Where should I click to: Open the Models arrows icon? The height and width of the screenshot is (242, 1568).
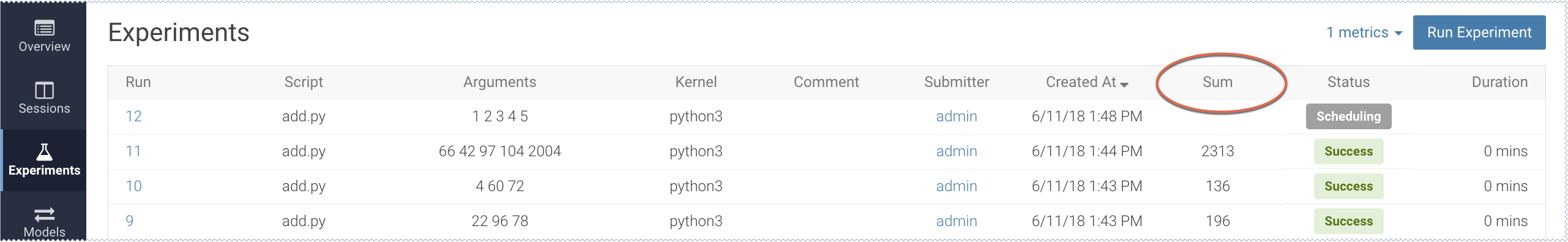[44, 214]
